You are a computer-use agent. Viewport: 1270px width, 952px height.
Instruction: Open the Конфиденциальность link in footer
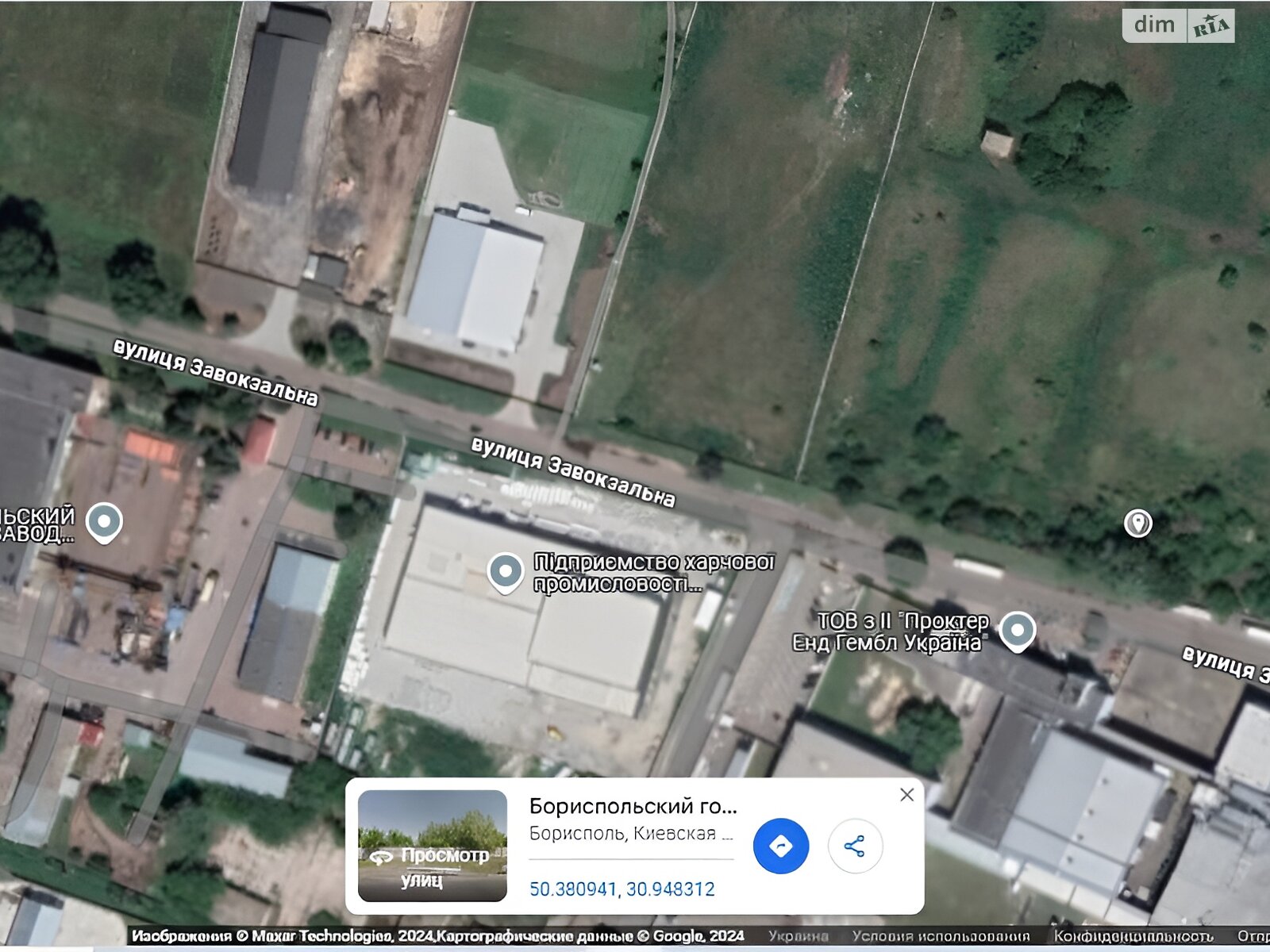(1133, 936)
